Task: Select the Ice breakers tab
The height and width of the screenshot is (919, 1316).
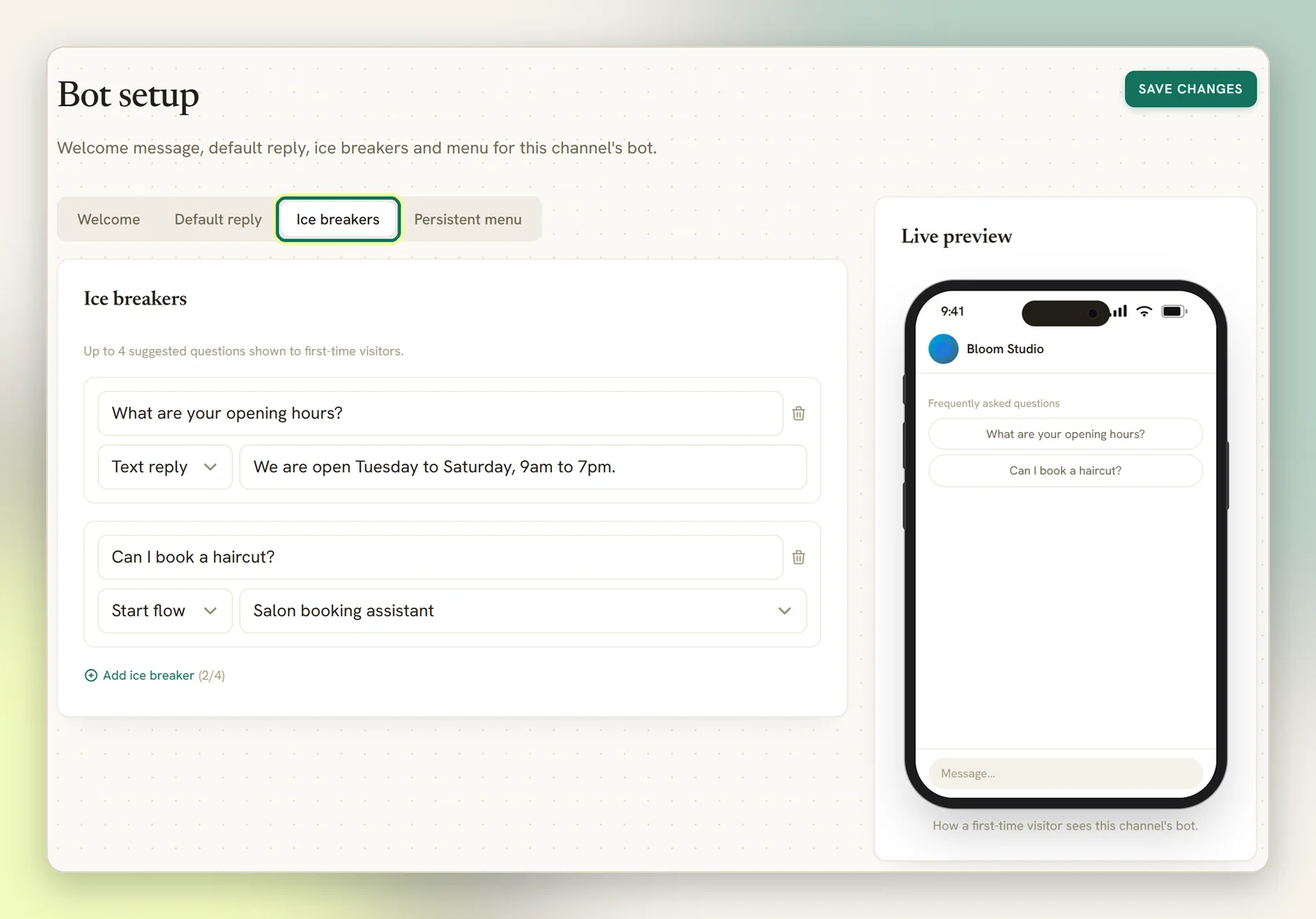Action: tap(338, 220)
